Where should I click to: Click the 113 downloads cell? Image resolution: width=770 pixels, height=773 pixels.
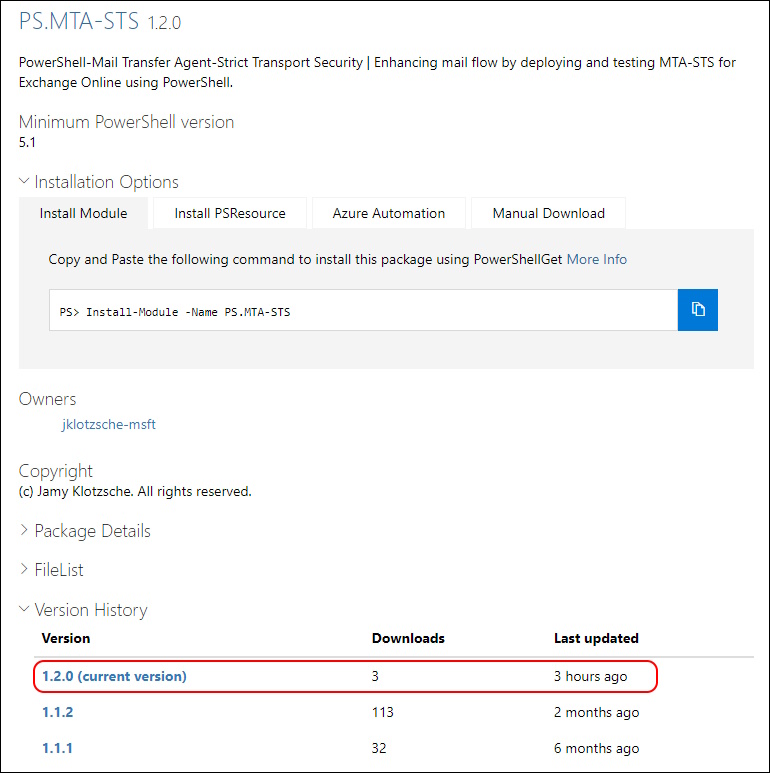[383, 712]
